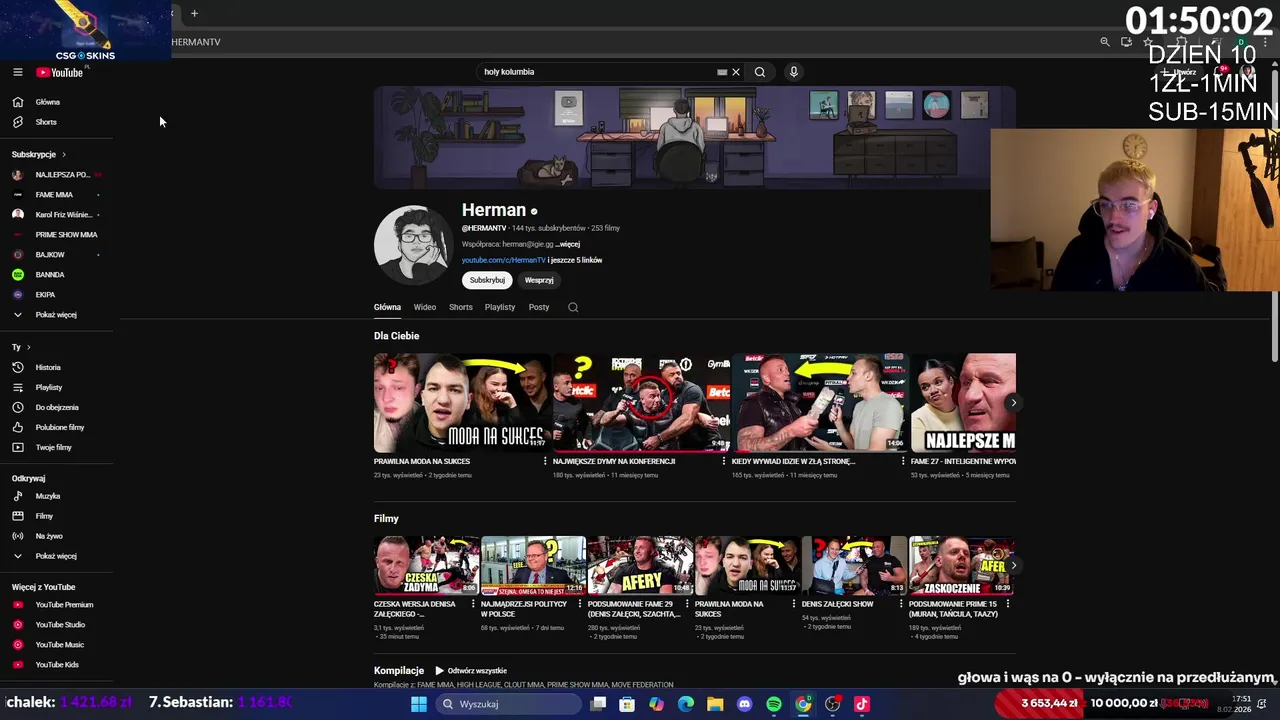The width and height of the screenshot is (1280, 720).
Task: Expand channel description with ...więcej
Action: (x=568, y=244)
